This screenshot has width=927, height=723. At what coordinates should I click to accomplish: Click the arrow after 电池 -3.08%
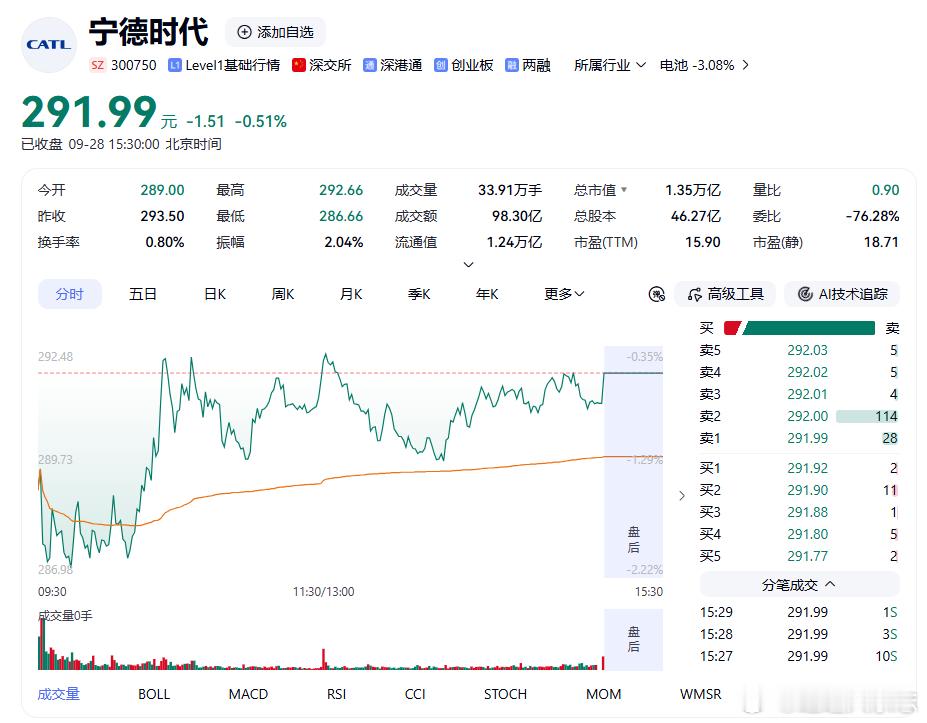(746, 65)
